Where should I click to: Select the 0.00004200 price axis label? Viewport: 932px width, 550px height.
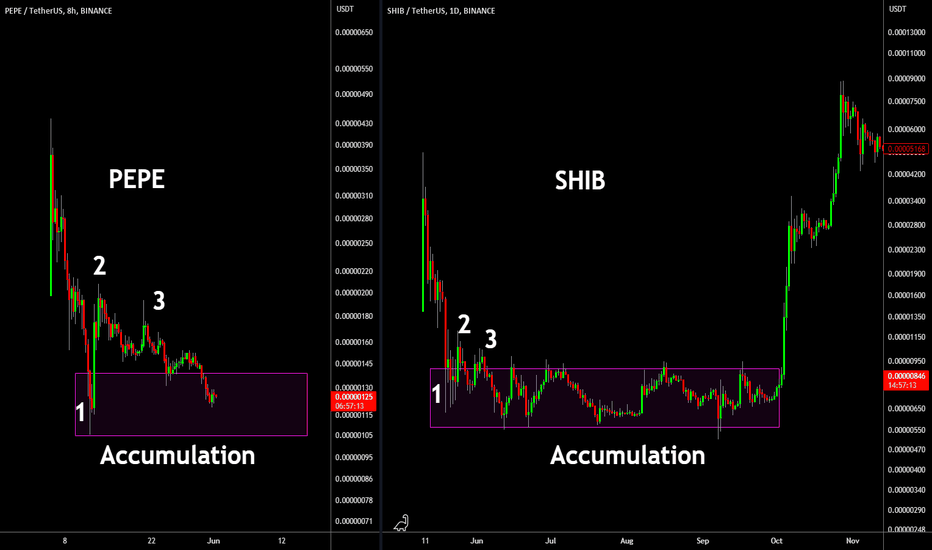coord(906,175)
